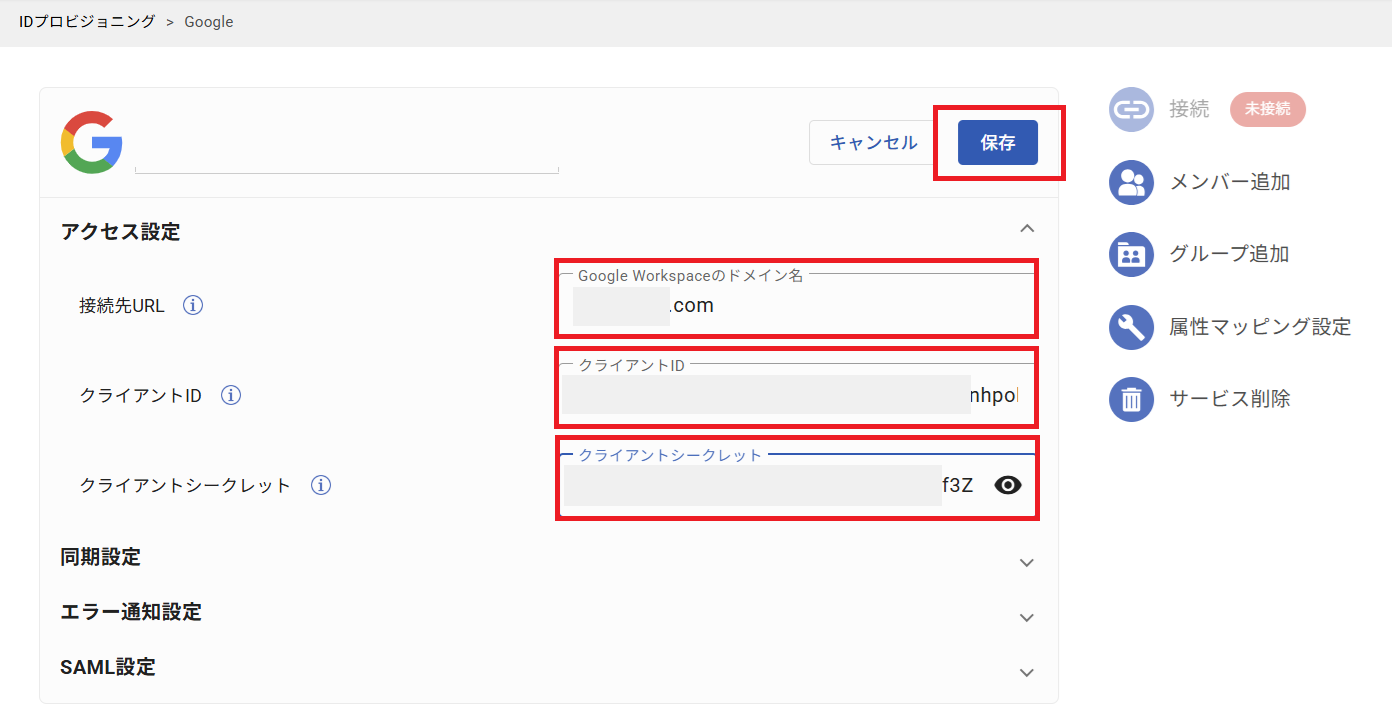1392x723 pixels.
Task: Collapse the アクセス設定 section
Action: tap(1027, 228)
